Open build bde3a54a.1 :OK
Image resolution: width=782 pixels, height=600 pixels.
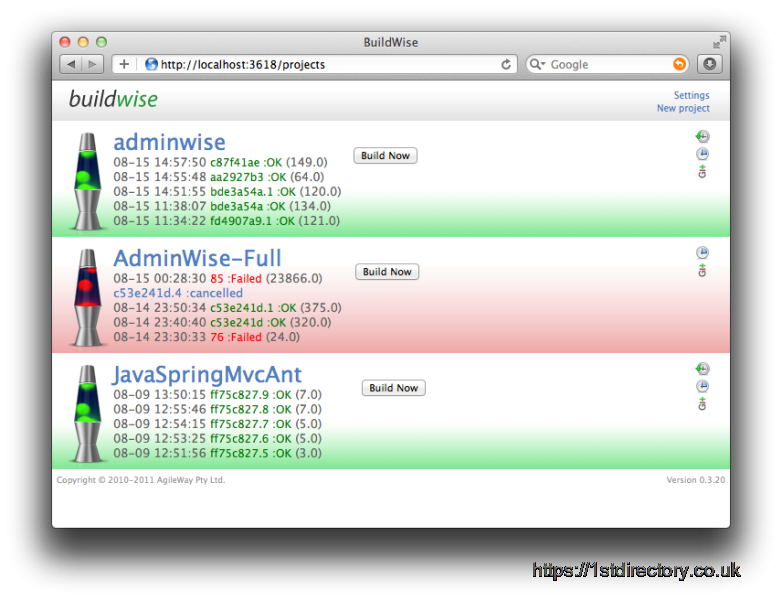coord(253,192)
